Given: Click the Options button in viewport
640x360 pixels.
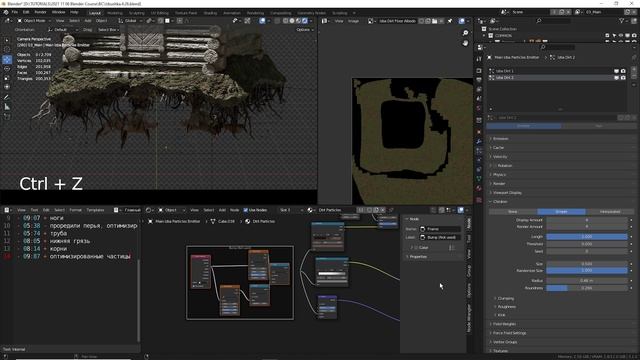Looking at the screenshot, I should pos(304,30).
